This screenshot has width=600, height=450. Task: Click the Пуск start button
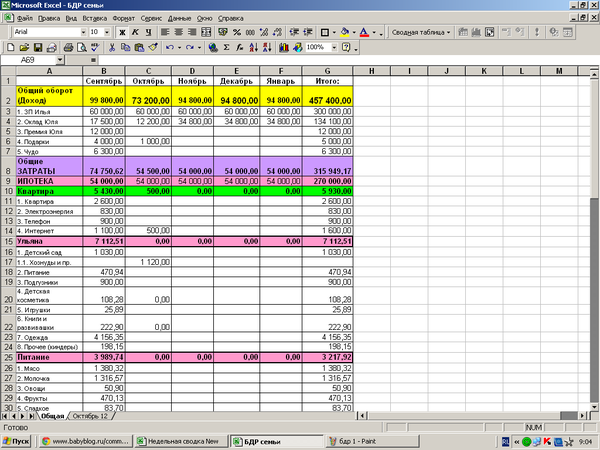pyautogui.click(x=18, y=440)
